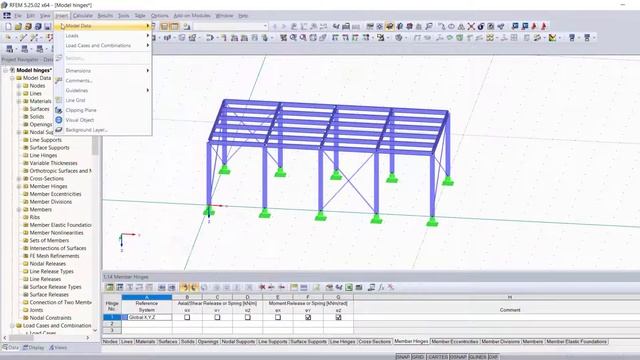
Task: Click the green support at the front-left column
Action: (209, 211)
